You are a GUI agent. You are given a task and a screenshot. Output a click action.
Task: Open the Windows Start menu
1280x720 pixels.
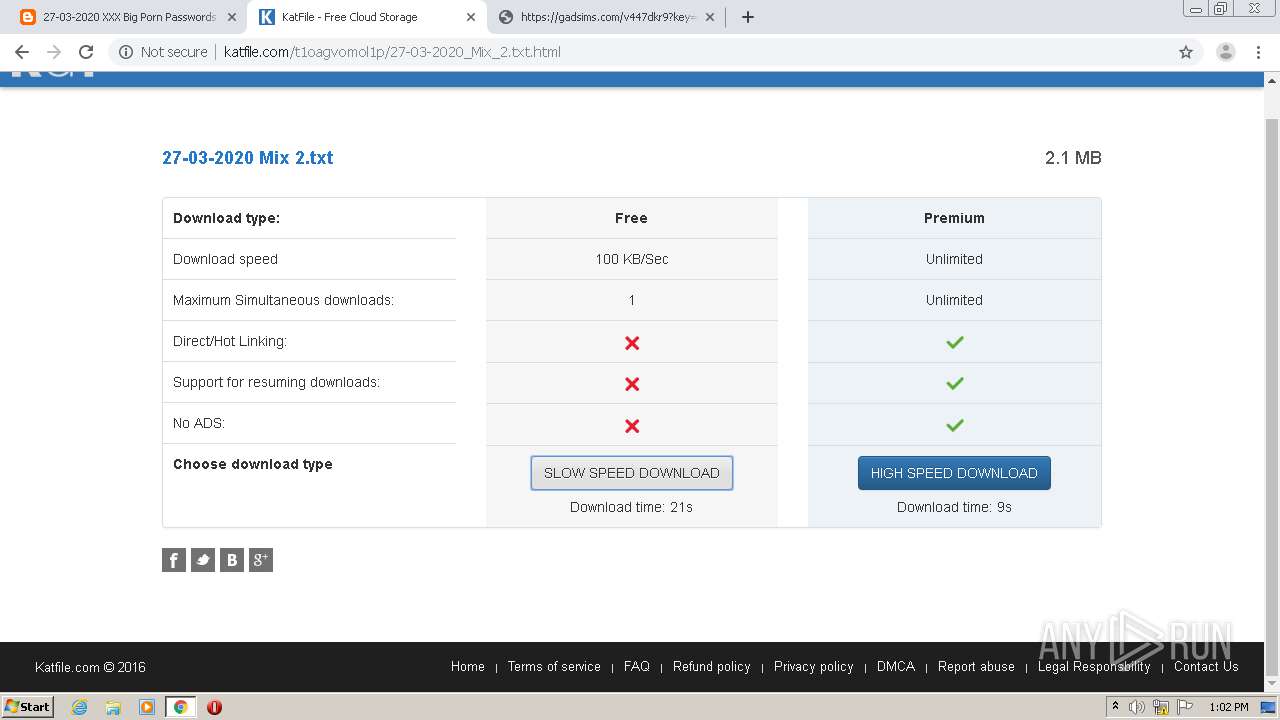pyautogui.click(x=28, y=707)
